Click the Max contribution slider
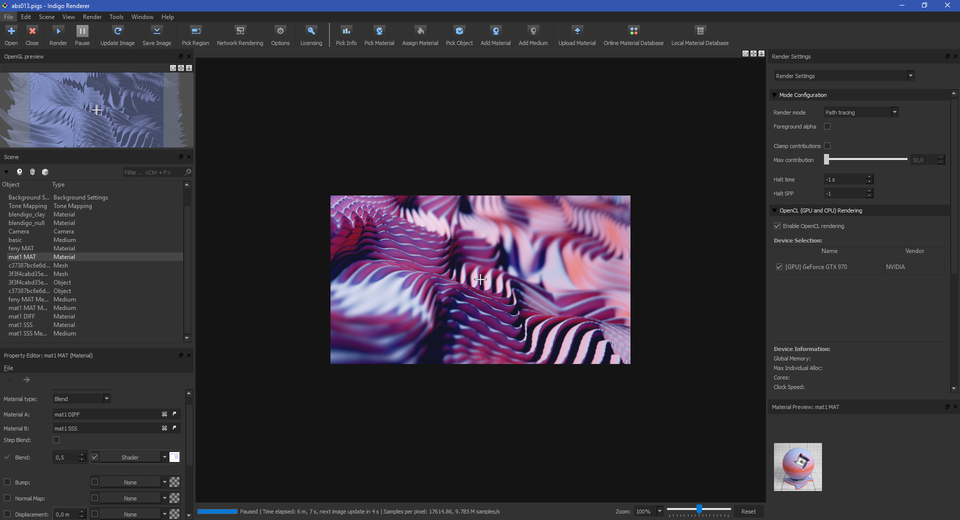 (x=866, y=159)
